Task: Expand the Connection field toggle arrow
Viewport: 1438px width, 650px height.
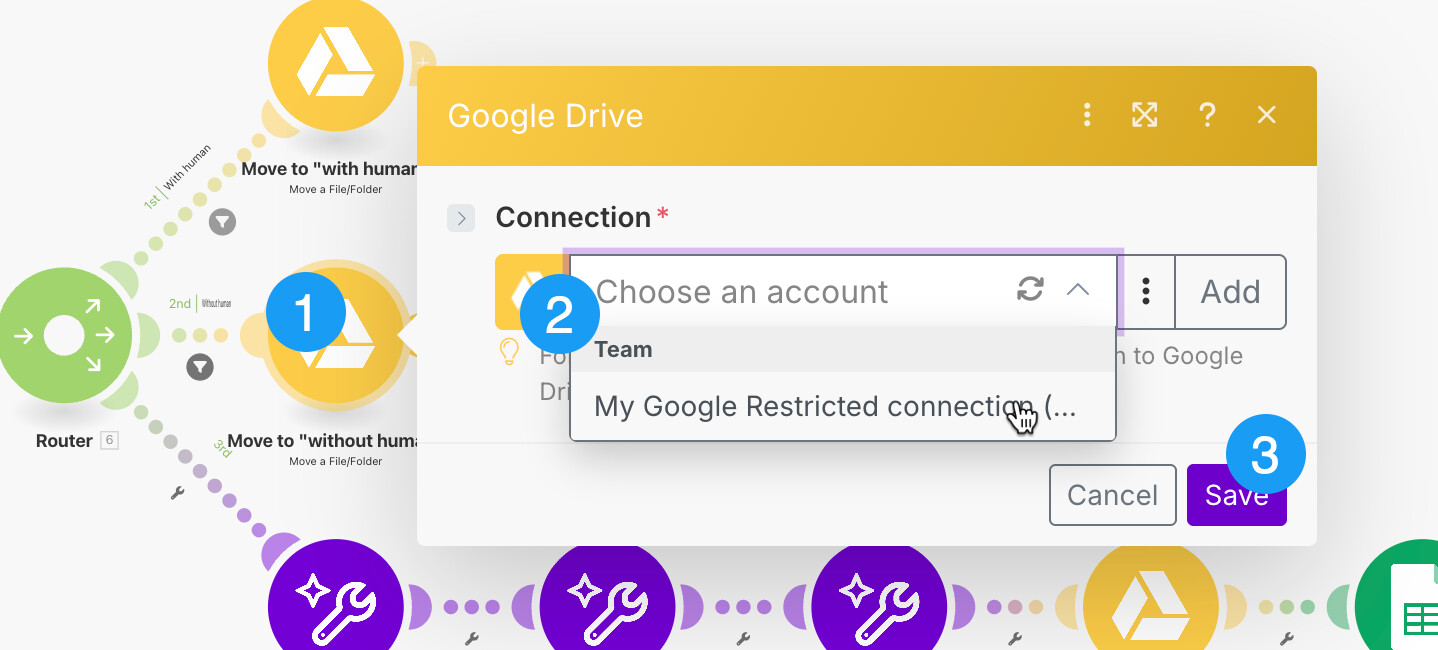Action: tap(460, 218)
